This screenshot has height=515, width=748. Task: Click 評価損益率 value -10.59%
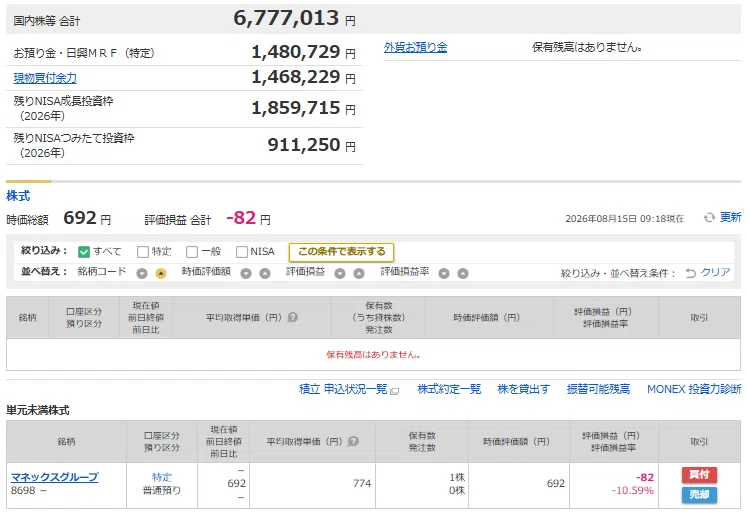click(633, 491)
